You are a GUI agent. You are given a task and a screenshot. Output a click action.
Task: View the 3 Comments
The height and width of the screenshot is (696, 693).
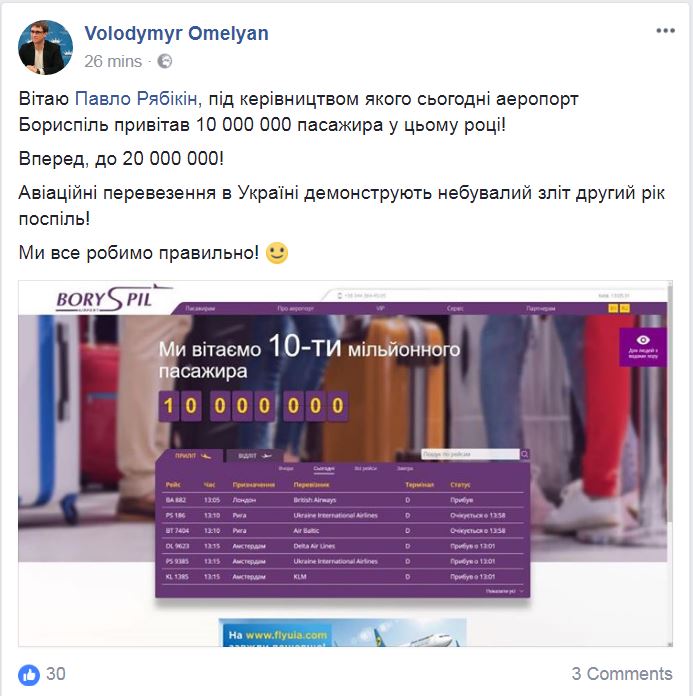pos(622,674)
